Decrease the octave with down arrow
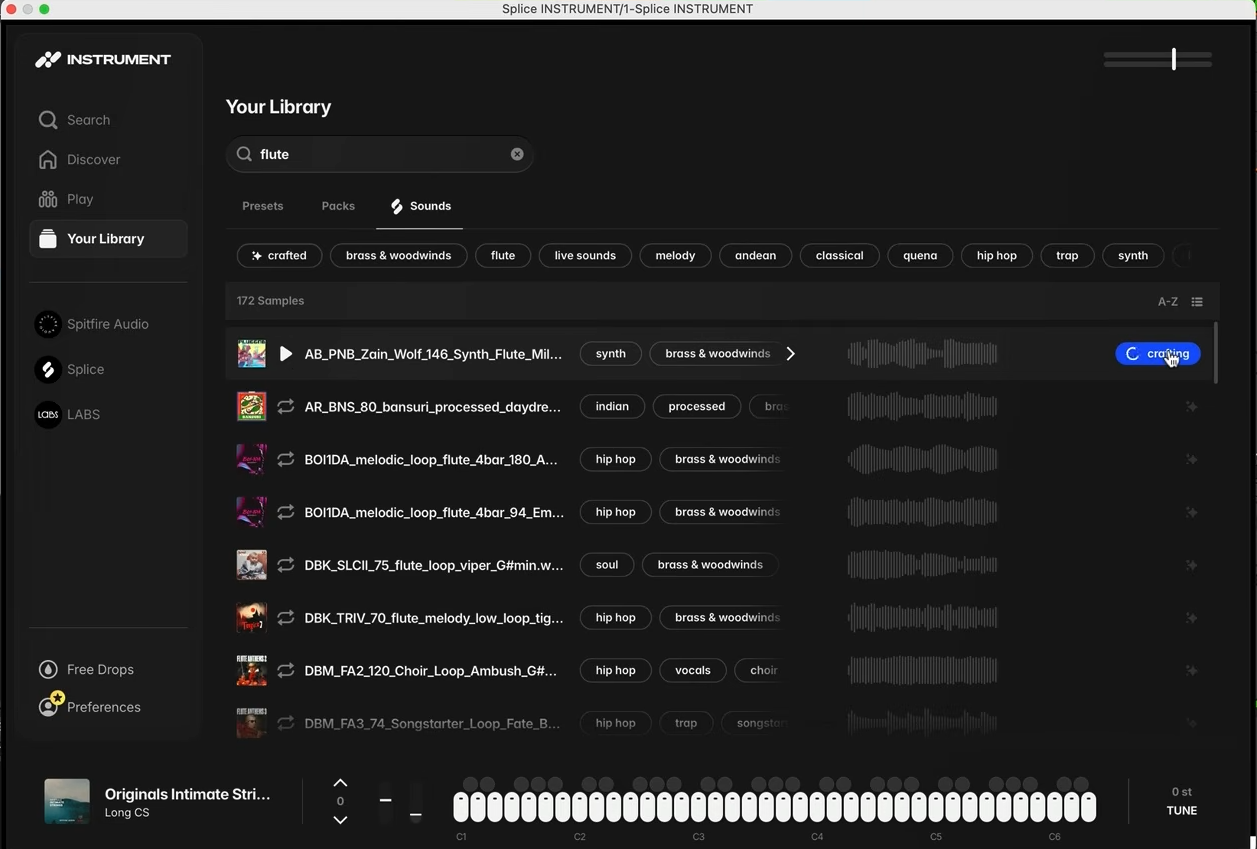Image resolution: width=1257 pixels, height=849 pixels. click(x=340, y=820)
